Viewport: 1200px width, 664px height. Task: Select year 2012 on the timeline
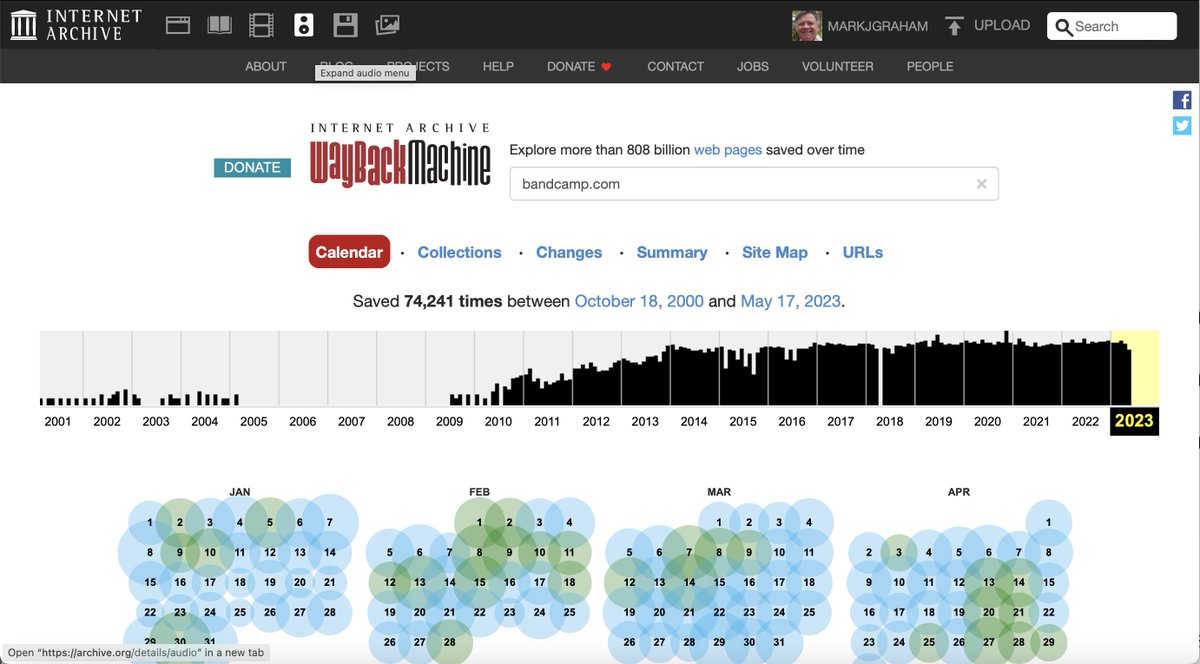596,421
